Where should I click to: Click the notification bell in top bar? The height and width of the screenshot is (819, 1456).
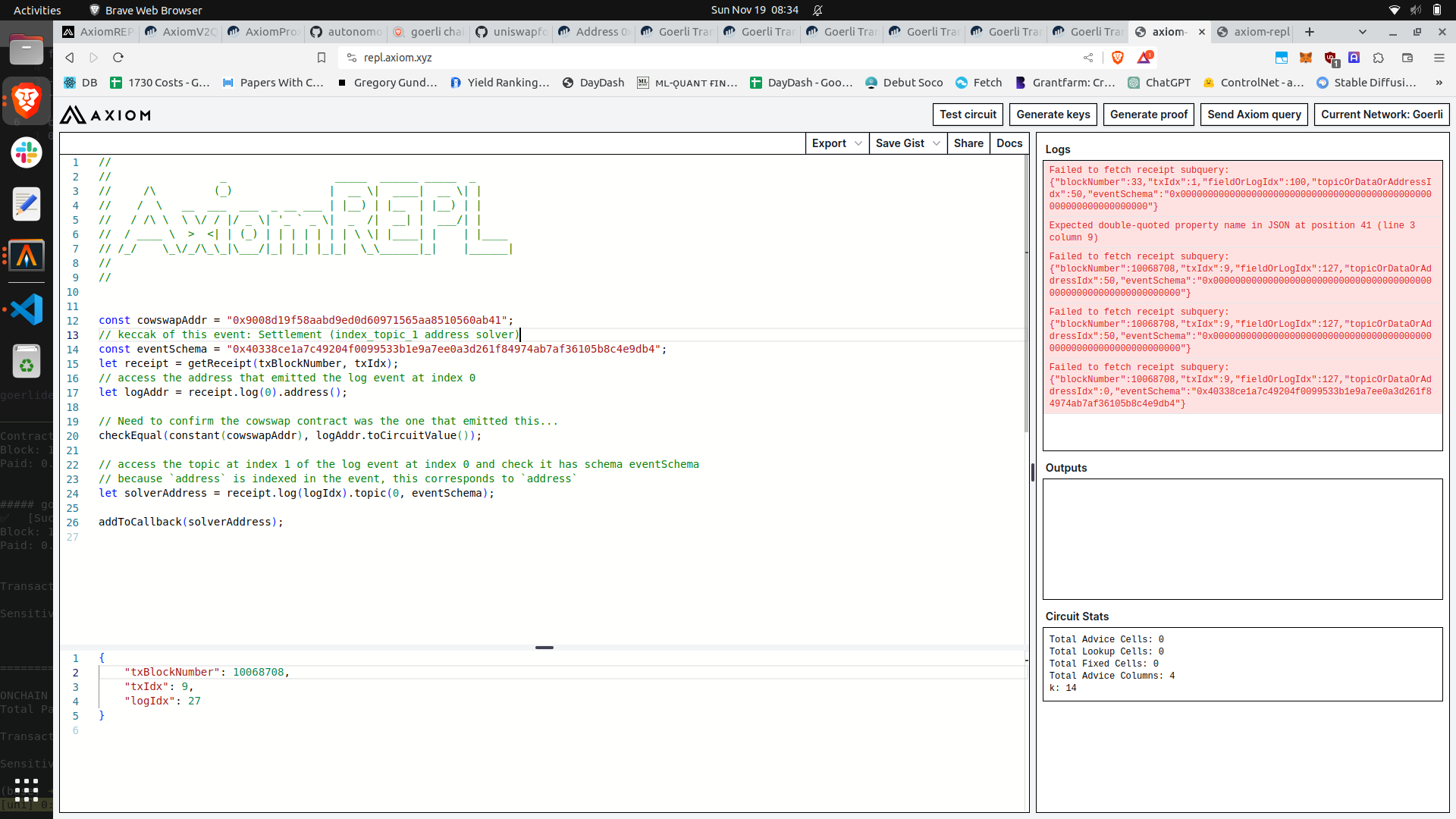click(817, 10)
